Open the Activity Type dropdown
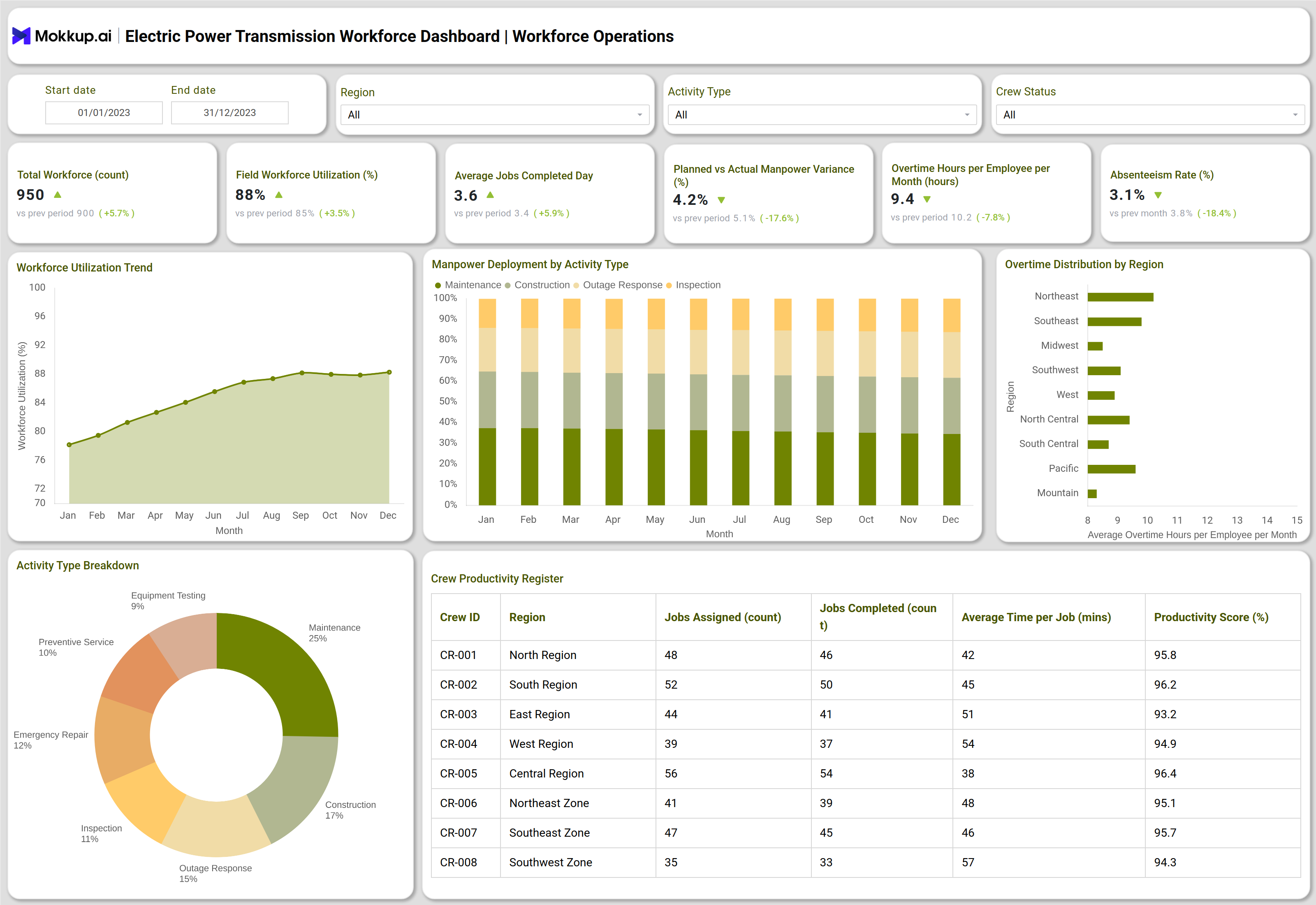 coord(822,114)
